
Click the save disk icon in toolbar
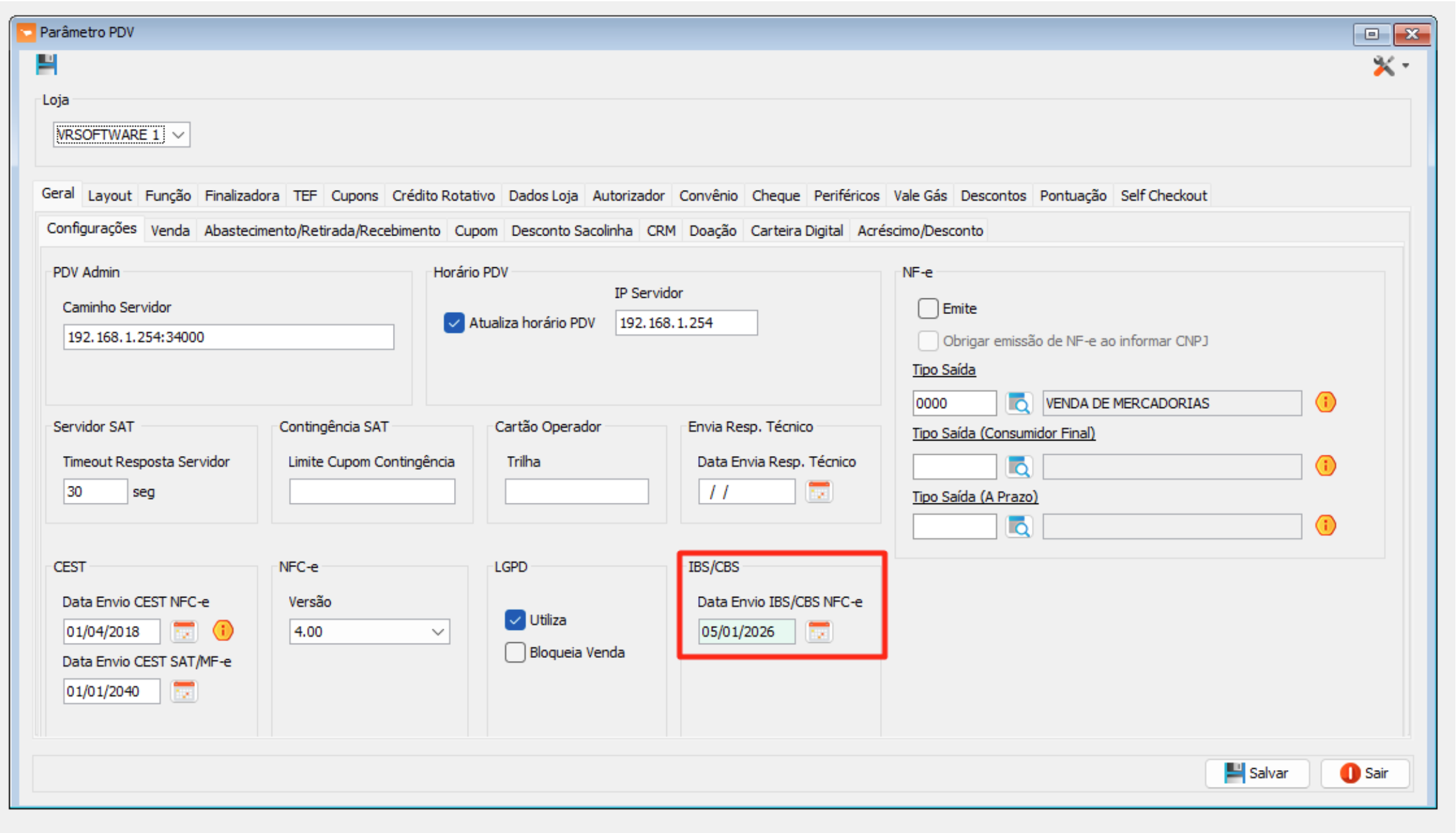(x=46, y=65)
